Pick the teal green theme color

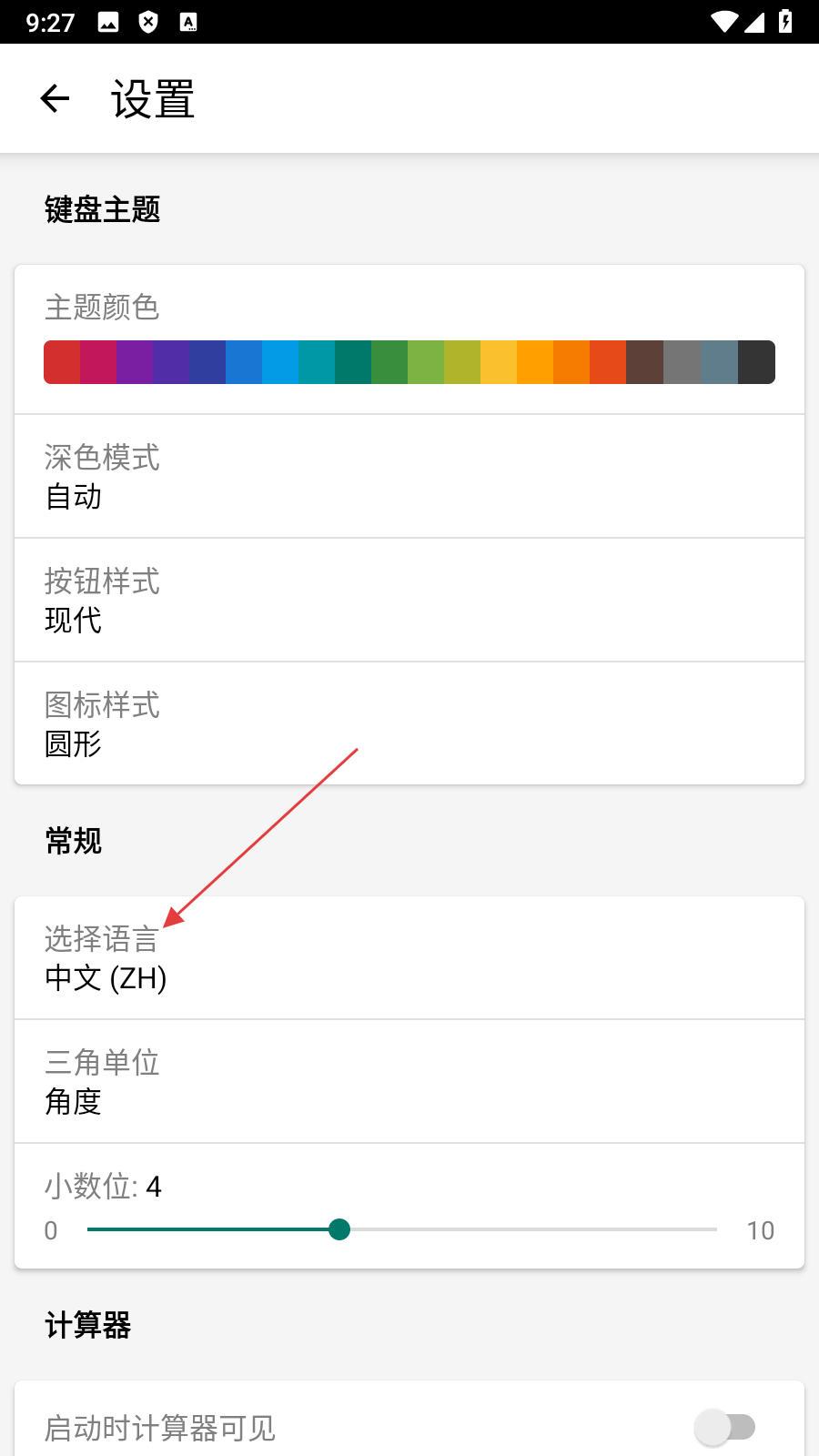click(x=353, y=362)
